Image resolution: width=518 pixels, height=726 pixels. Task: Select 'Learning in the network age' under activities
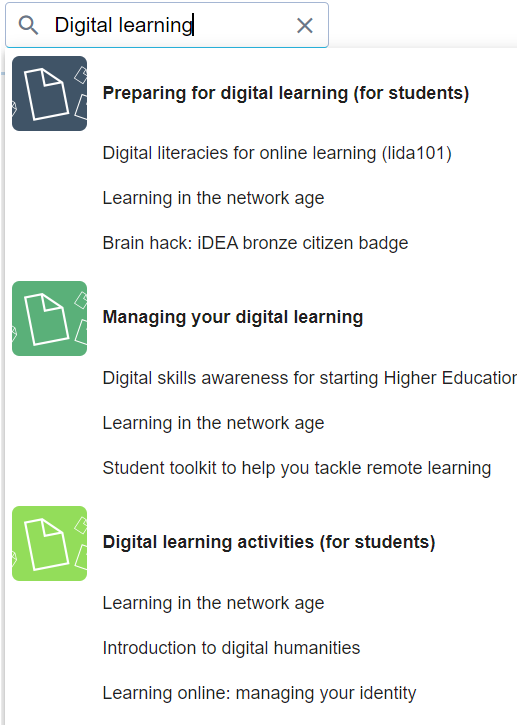213,603
